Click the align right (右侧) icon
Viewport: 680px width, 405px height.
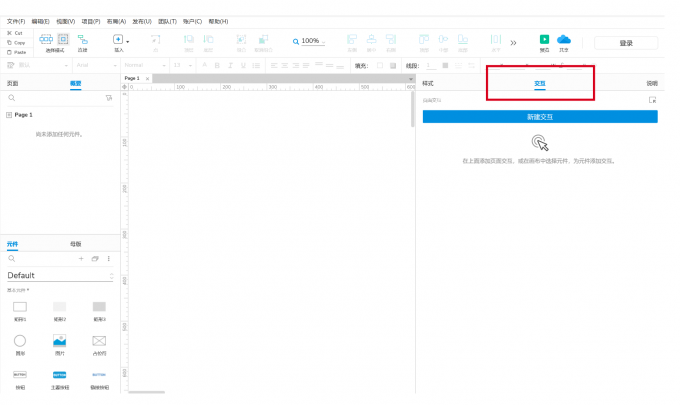(391, 40)
